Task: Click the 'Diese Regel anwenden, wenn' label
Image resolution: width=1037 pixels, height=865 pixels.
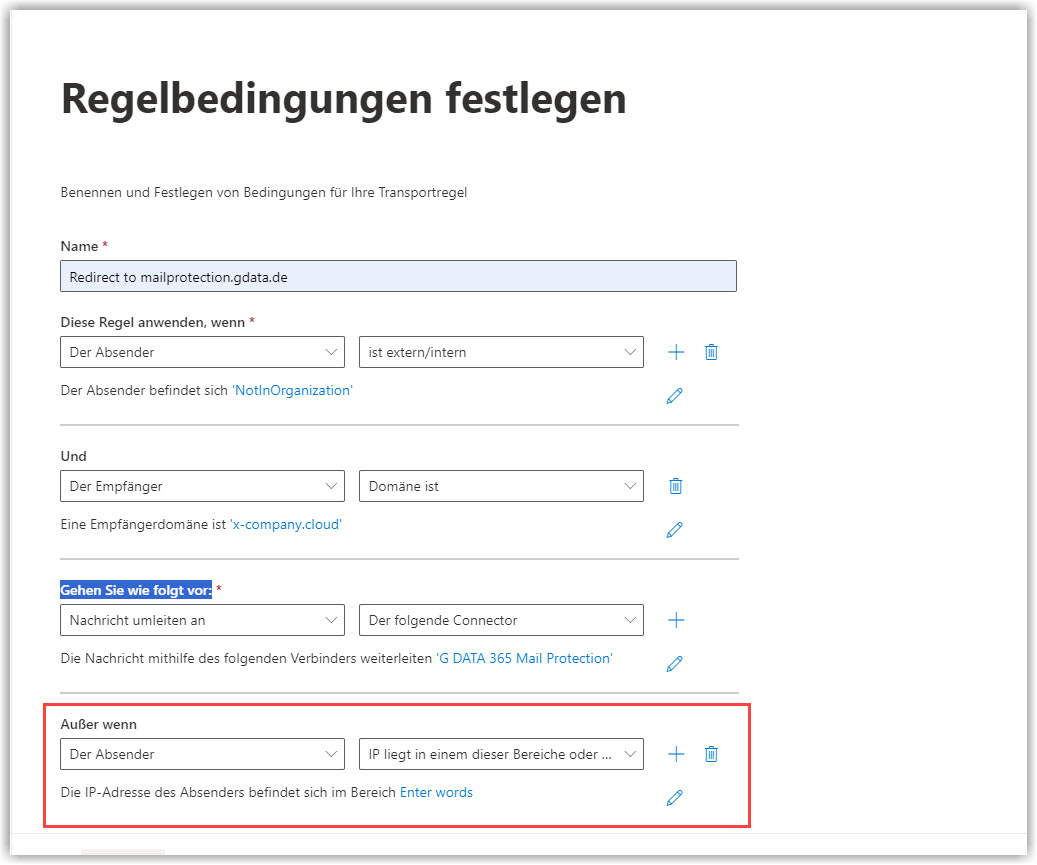Action: pyautogui.click(x=153, y=322)
